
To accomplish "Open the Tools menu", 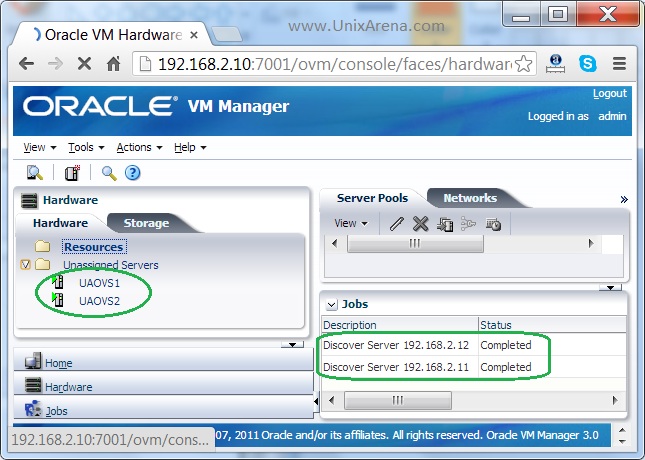I will click(86, 147).
